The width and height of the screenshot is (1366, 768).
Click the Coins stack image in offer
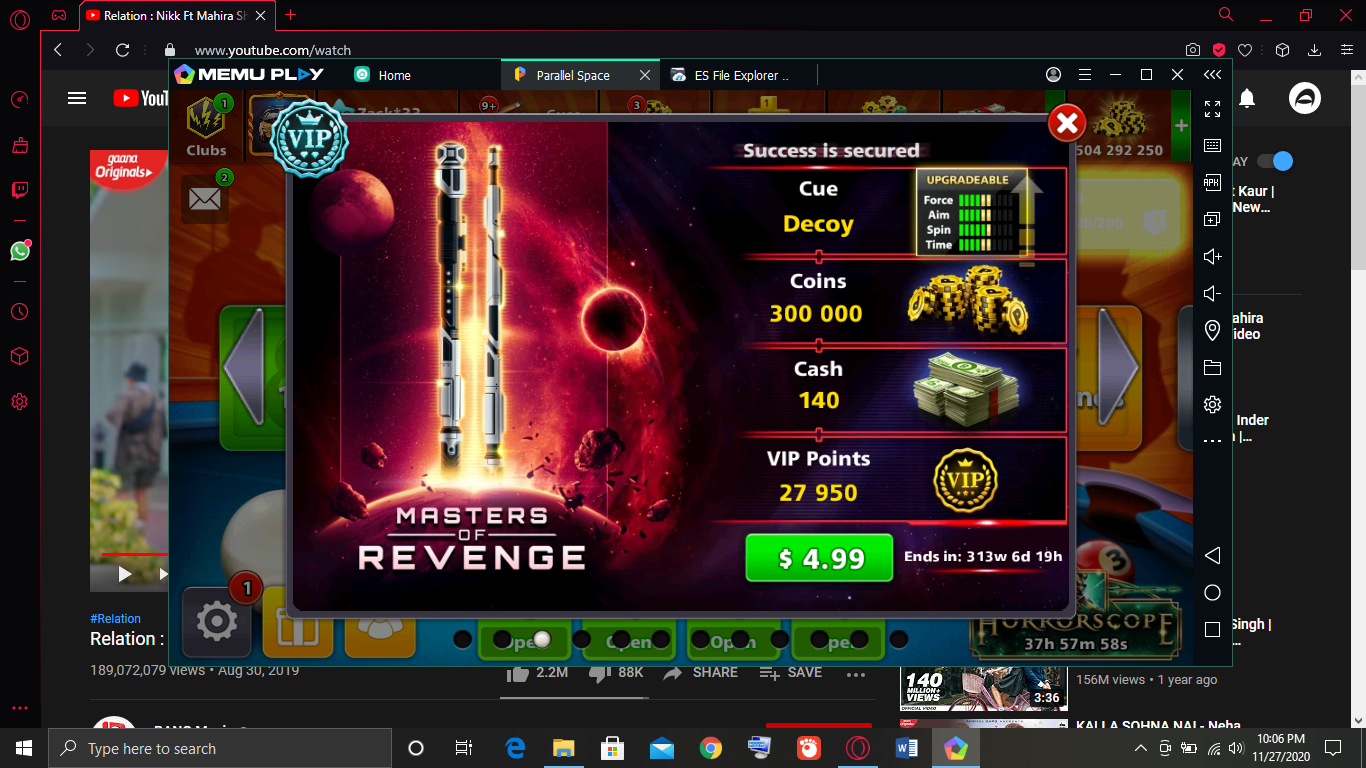pyautogui.click(x=968, y=302)
